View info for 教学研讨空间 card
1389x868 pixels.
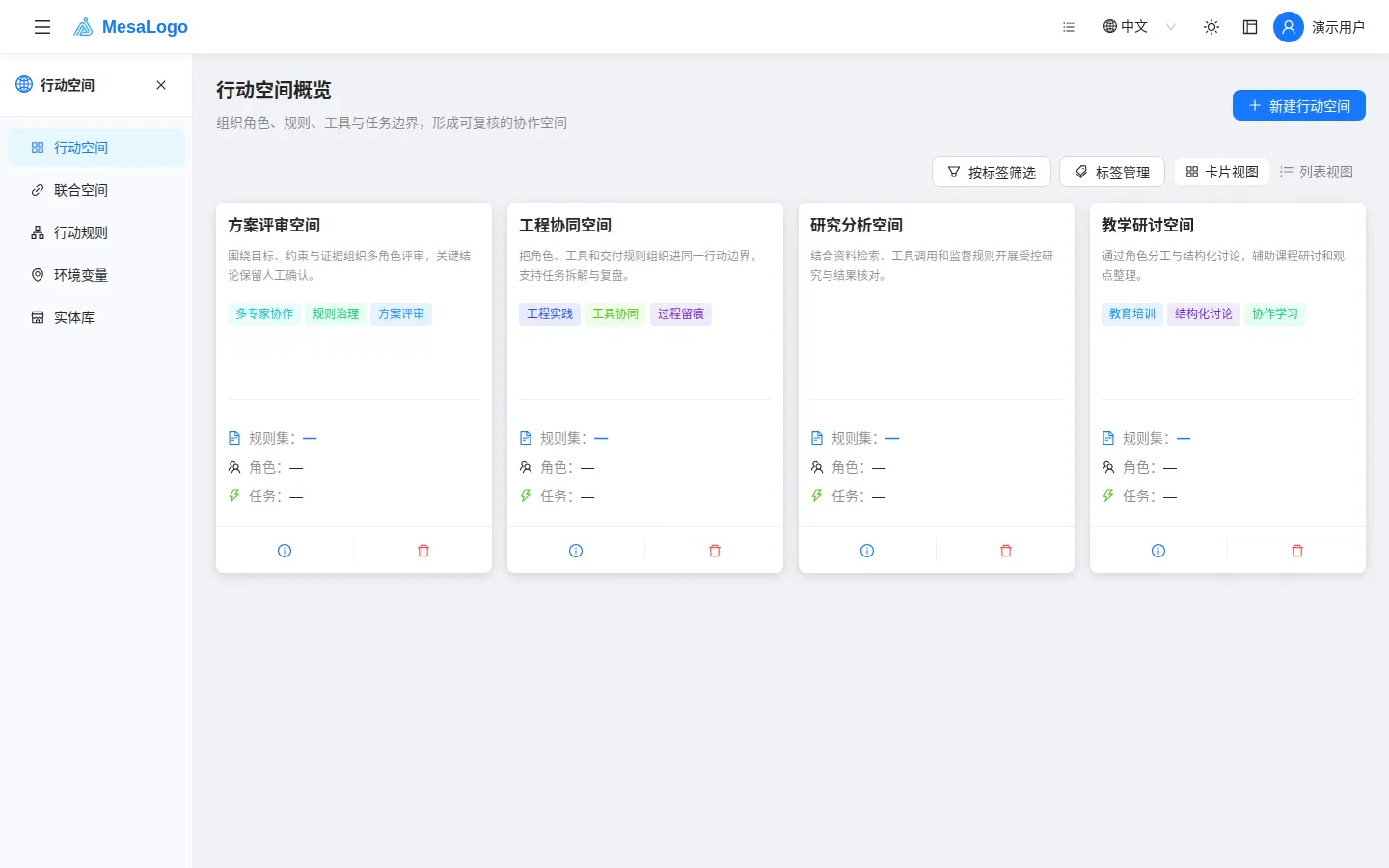[1158, 551]
